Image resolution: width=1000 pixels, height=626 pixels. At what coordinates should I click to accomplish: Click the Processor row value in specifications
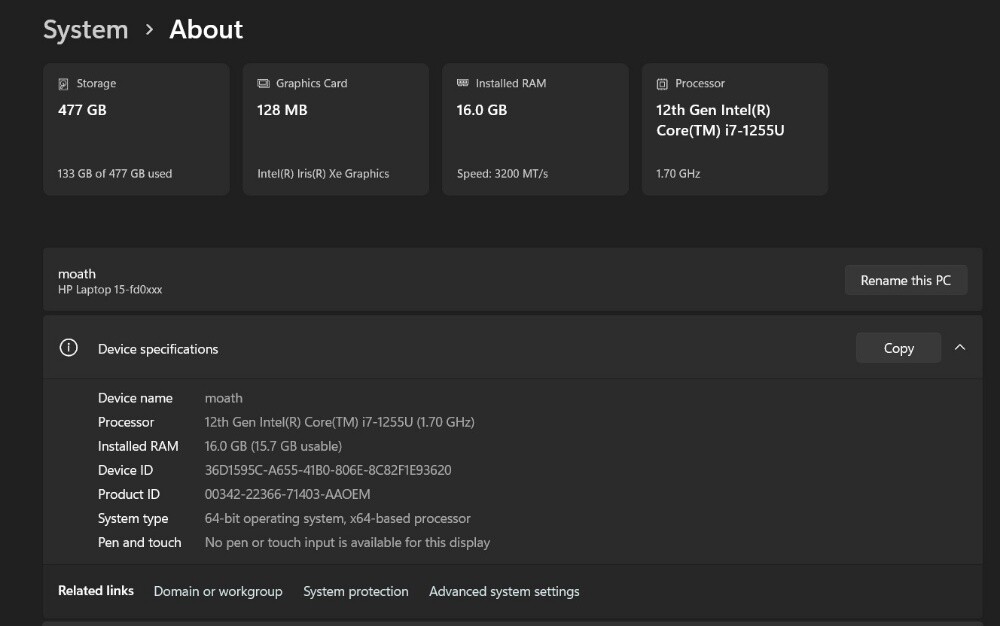pyautogui.click(x=339, y=422)
